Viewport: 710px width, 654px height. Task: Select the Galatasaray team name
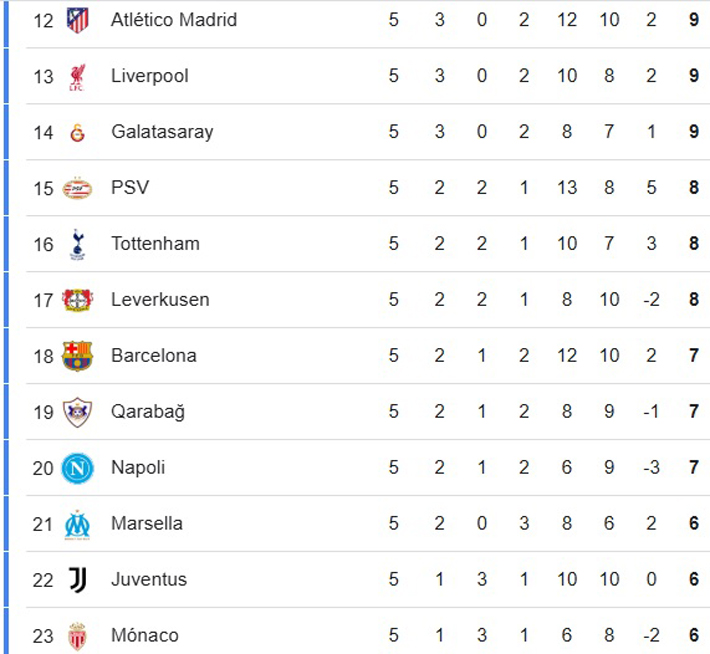(x=162, y=132)
